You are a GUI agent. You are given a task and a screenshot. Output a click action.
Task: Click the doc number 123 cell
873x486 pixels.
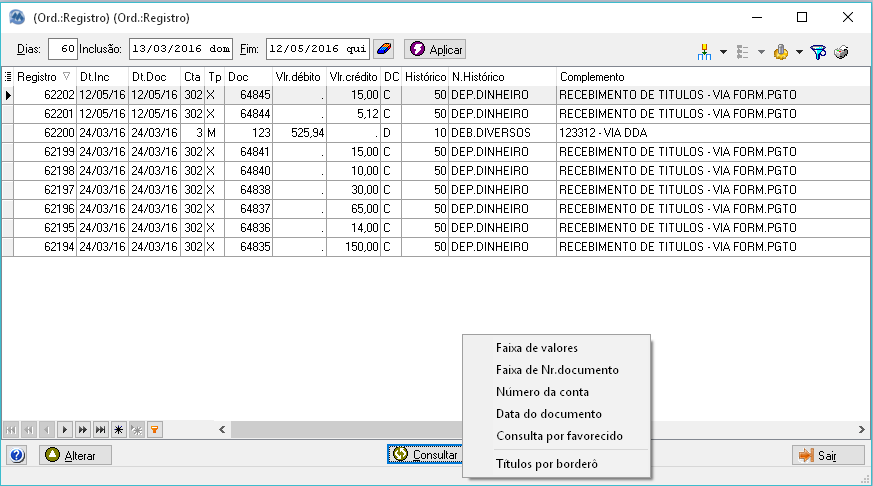coord(248,133)
